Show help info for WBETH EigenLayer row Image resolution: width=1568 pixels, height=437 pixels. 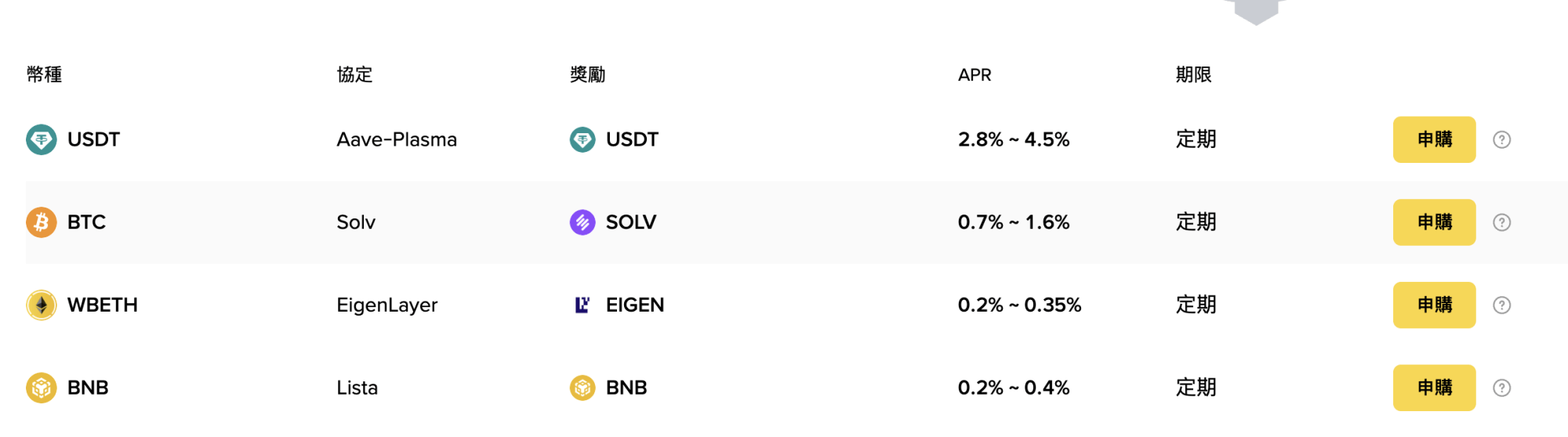tap(1501, 305)
